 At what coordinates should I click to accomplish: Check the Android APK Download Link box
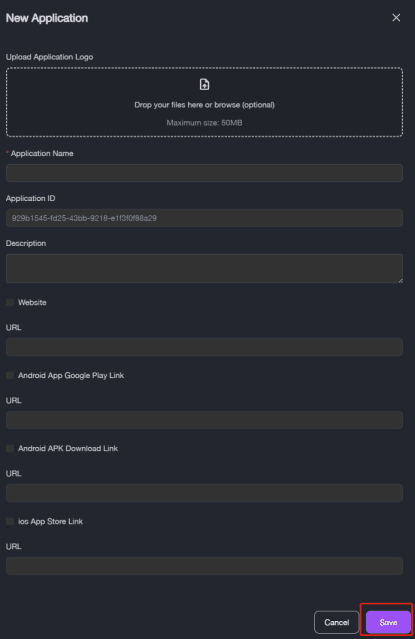click(x=10, y=448)
